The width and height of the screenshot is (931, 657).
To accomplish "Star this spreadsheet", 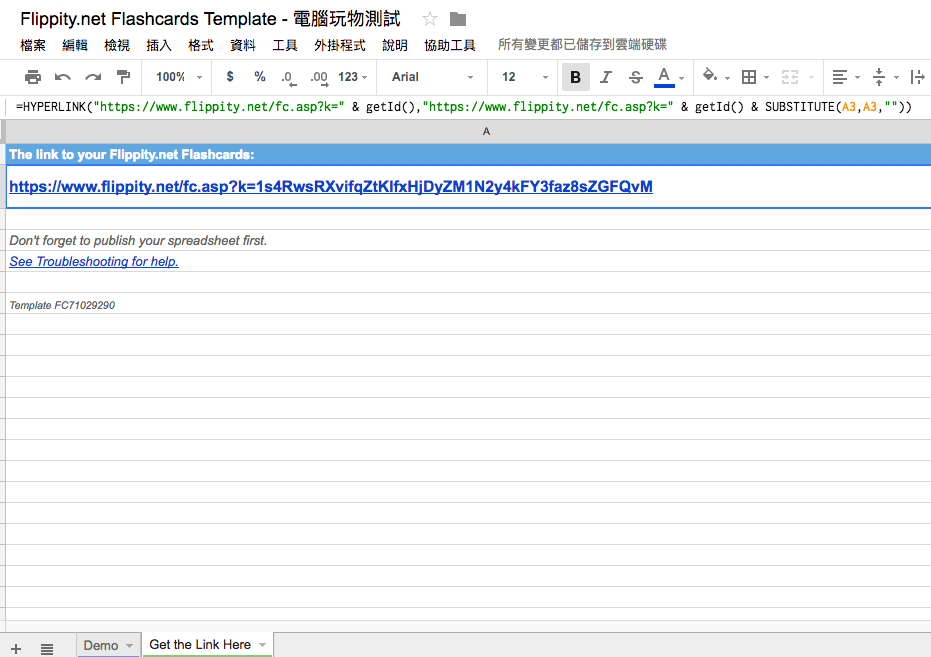I will click(x=430, y=19).
